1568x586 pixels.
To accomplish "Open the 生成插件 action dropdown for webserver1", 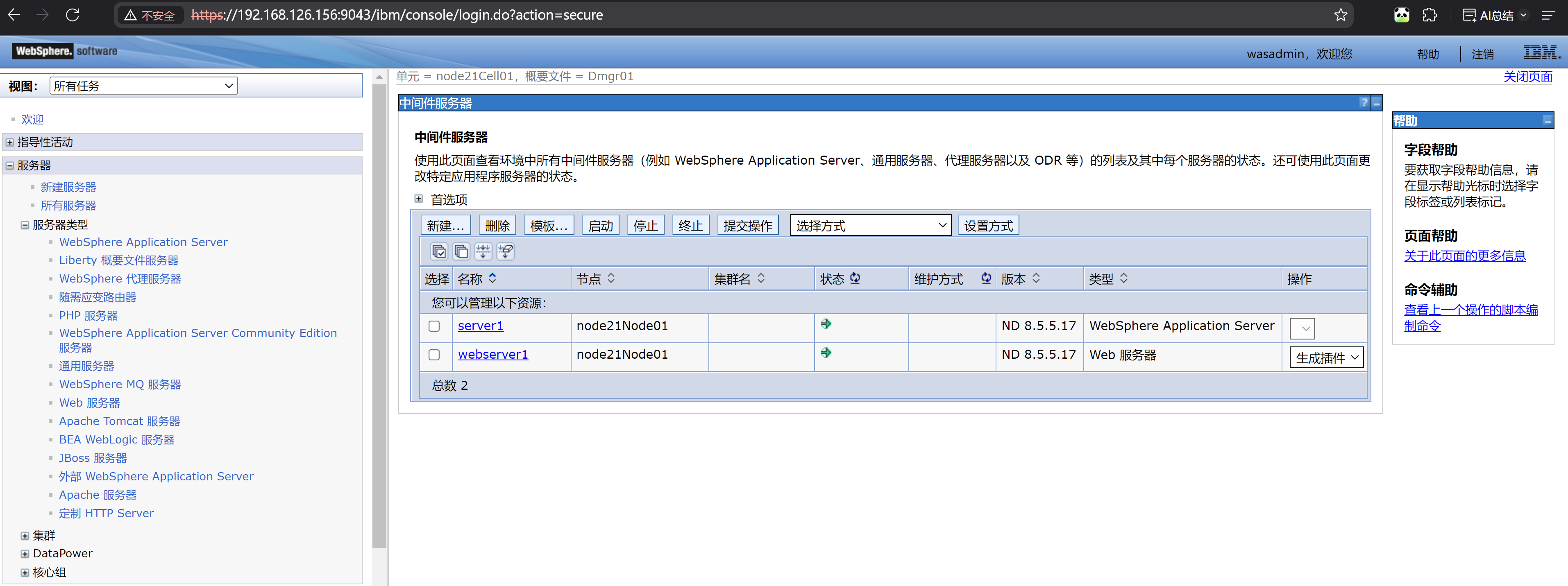I will [x=1326, y=358].
